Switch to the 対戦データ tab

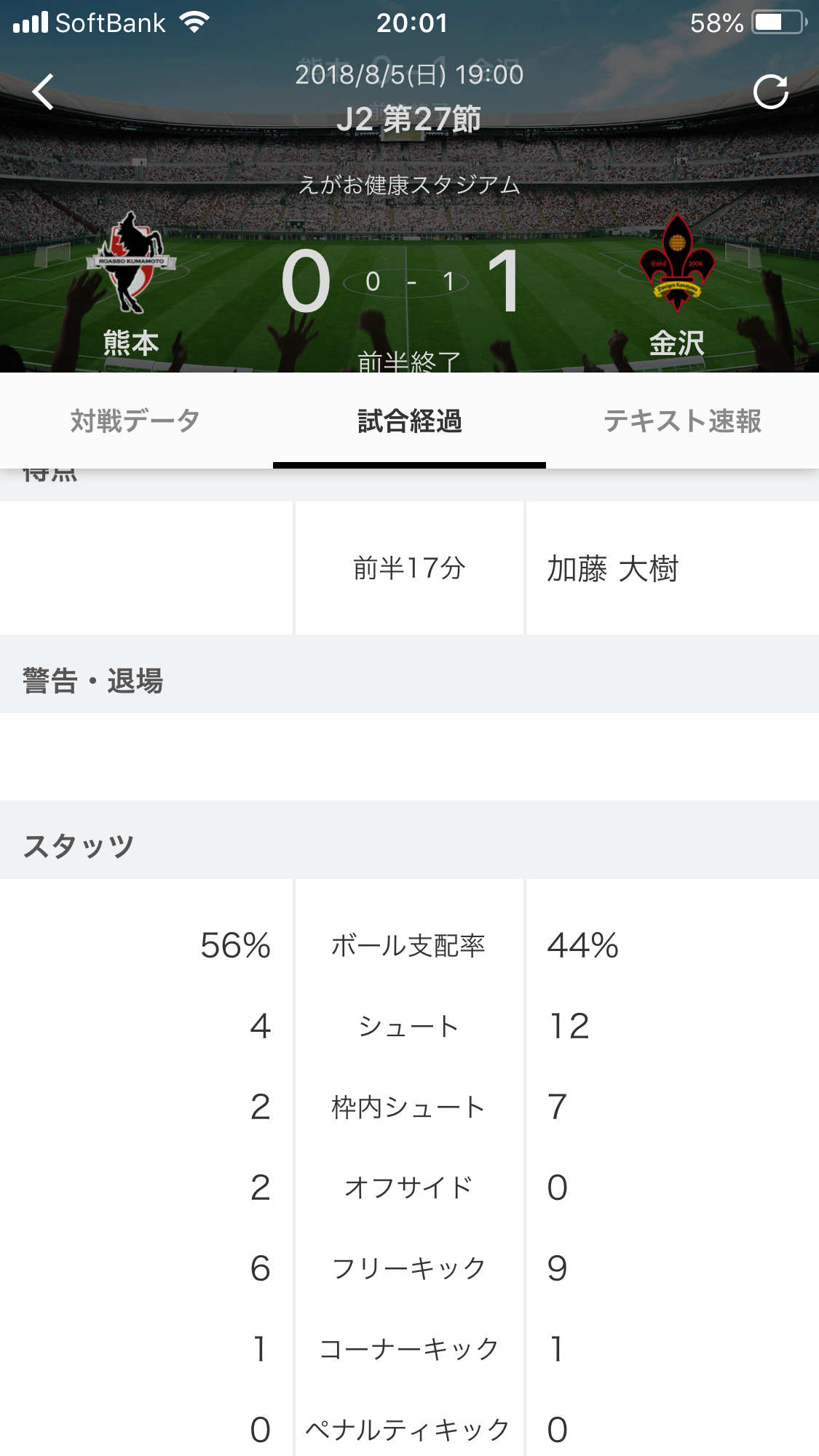click(135, 421)
